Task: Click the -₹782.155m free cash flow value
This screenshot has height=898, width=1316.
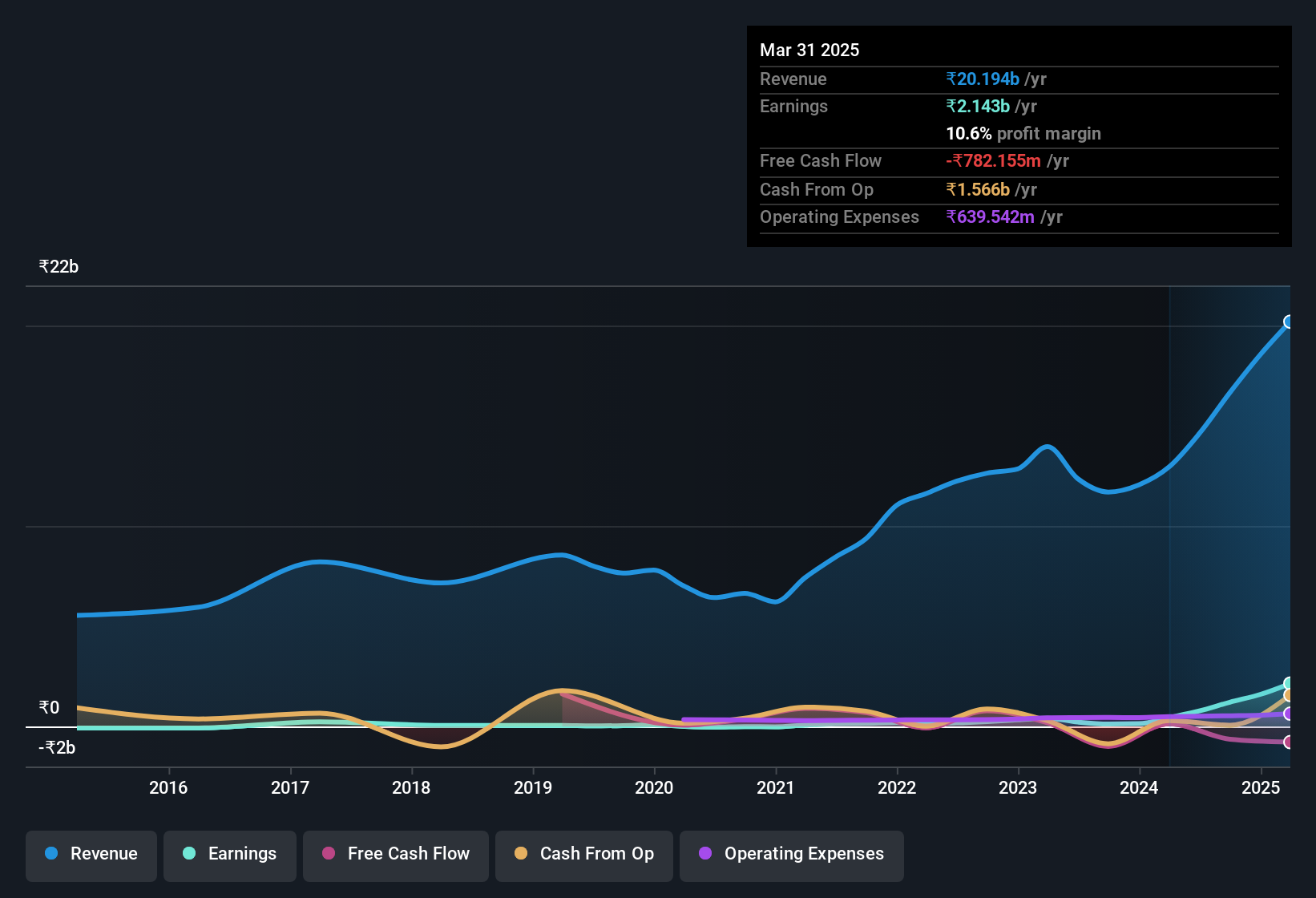Action: 993,160
